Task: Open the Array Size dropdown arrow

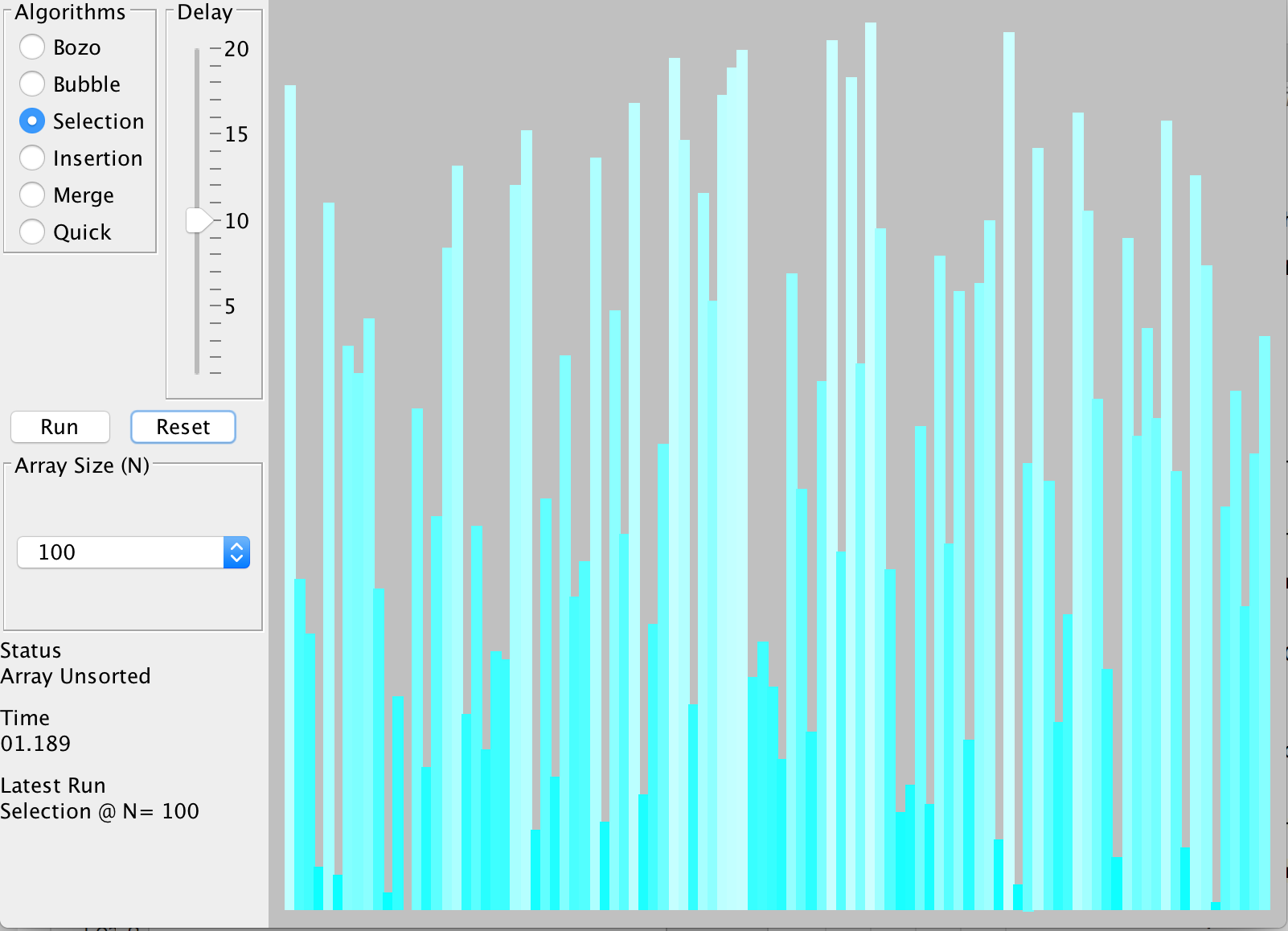Action: click(x=236, y=552)
